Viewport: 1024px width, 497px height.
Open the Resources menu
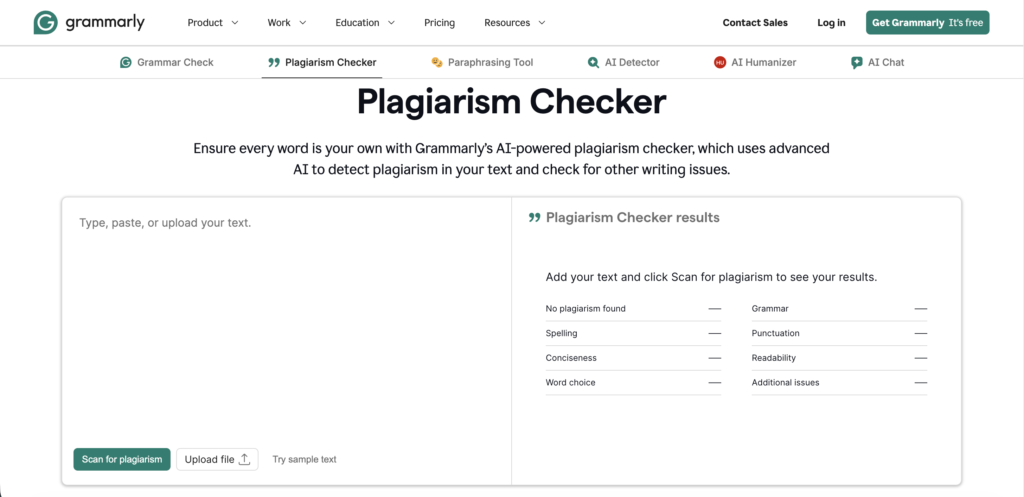515,23
